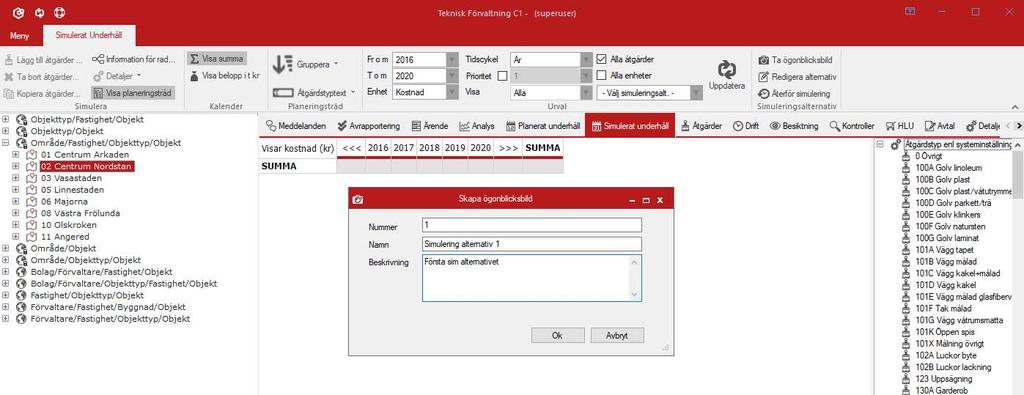Click next years >>> button
This screenshot has width=1024, height=395.
pyautogui.click(x=507, y=148)
